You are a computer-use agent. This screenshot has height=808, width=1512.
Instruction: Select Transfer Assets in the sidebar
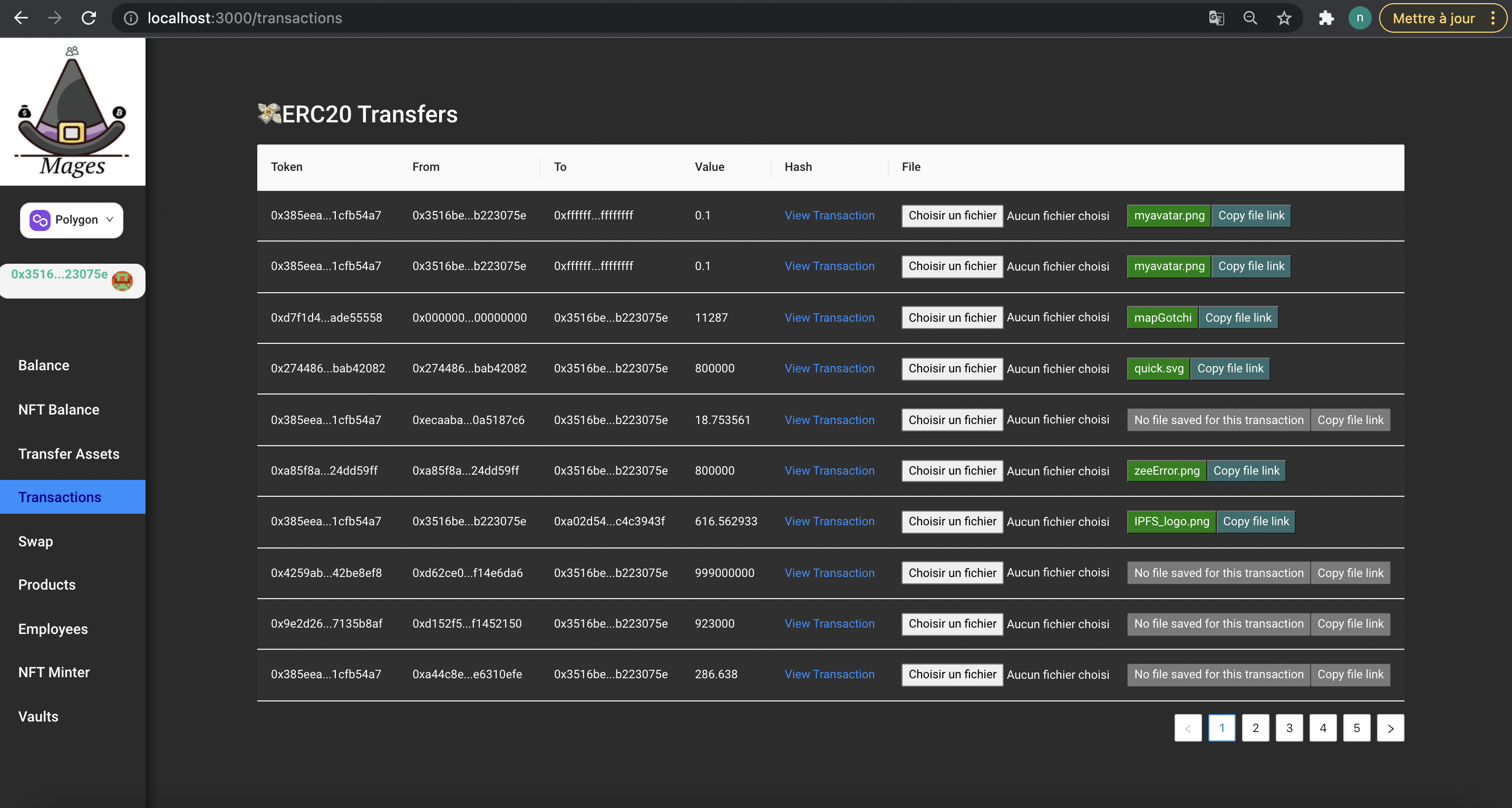pos(69,454)
